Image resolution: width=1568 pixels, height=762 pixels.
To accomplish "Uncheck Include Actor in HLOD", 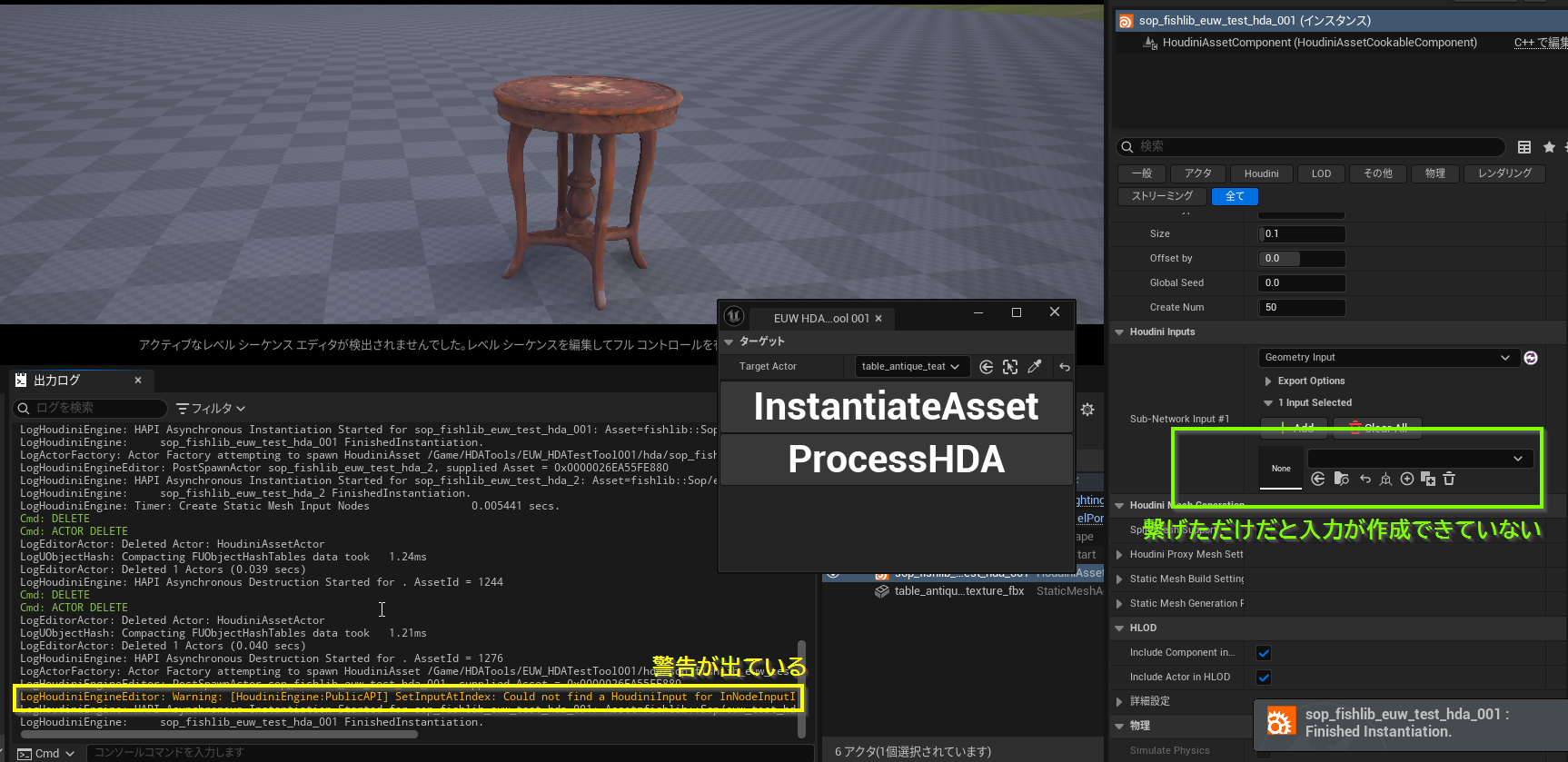I will (x=1264, y=678).
